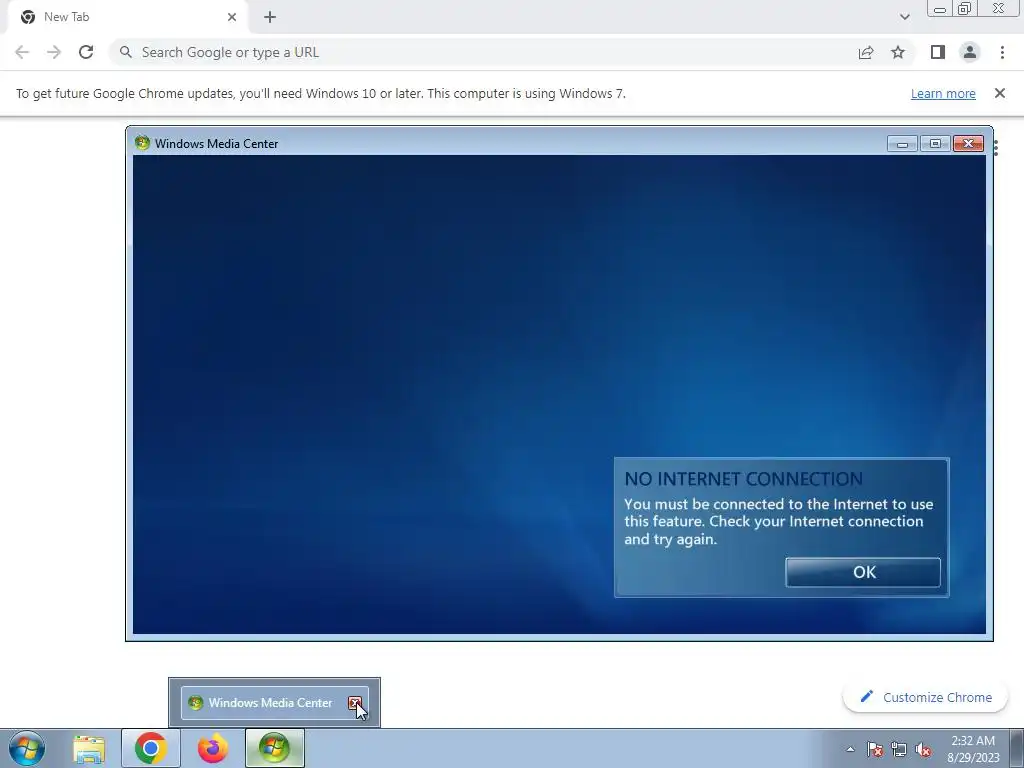
Task: Click the Show desktop strip
Action: [x=1017, y=748]
